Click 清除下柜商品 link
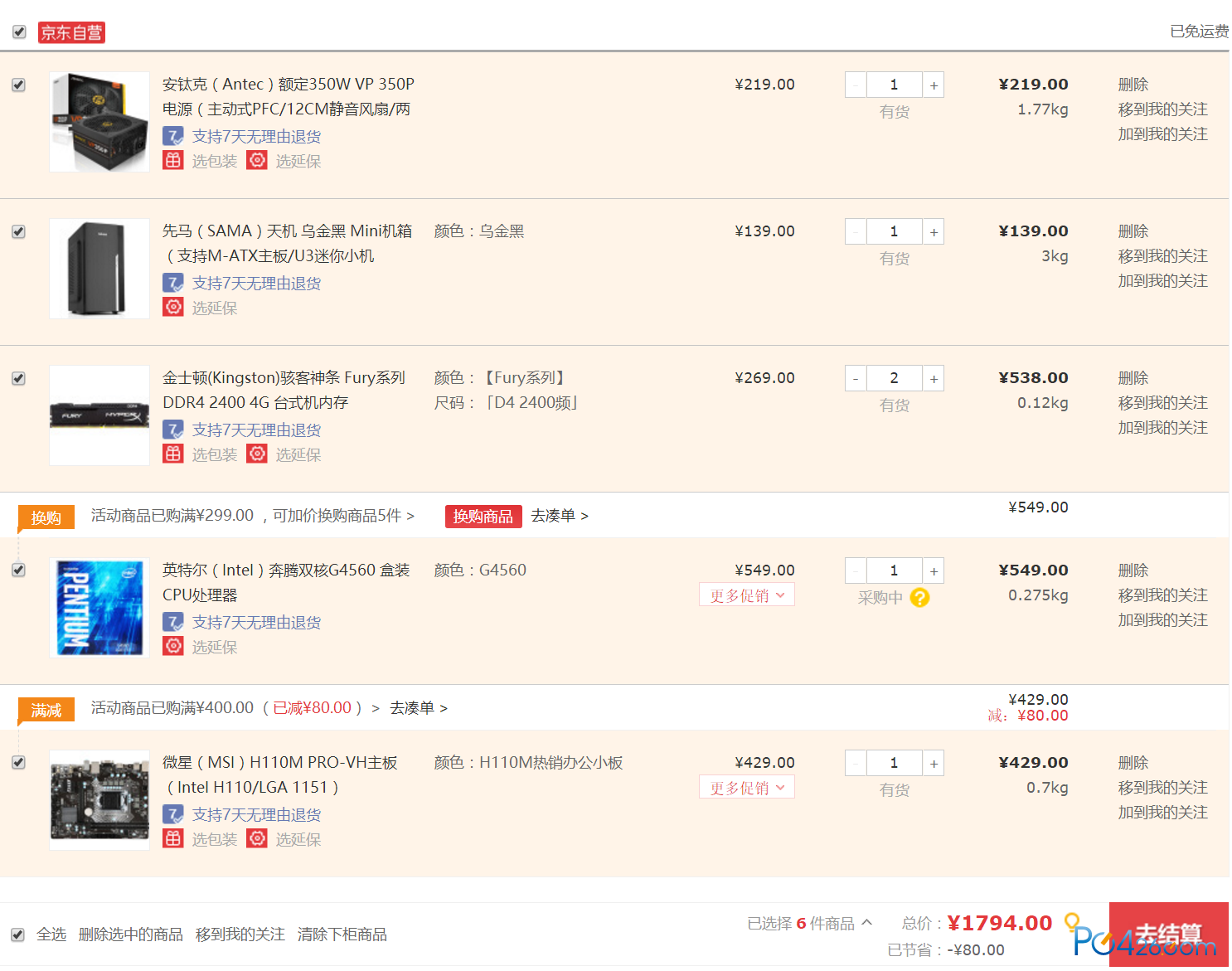 (342, 935)
